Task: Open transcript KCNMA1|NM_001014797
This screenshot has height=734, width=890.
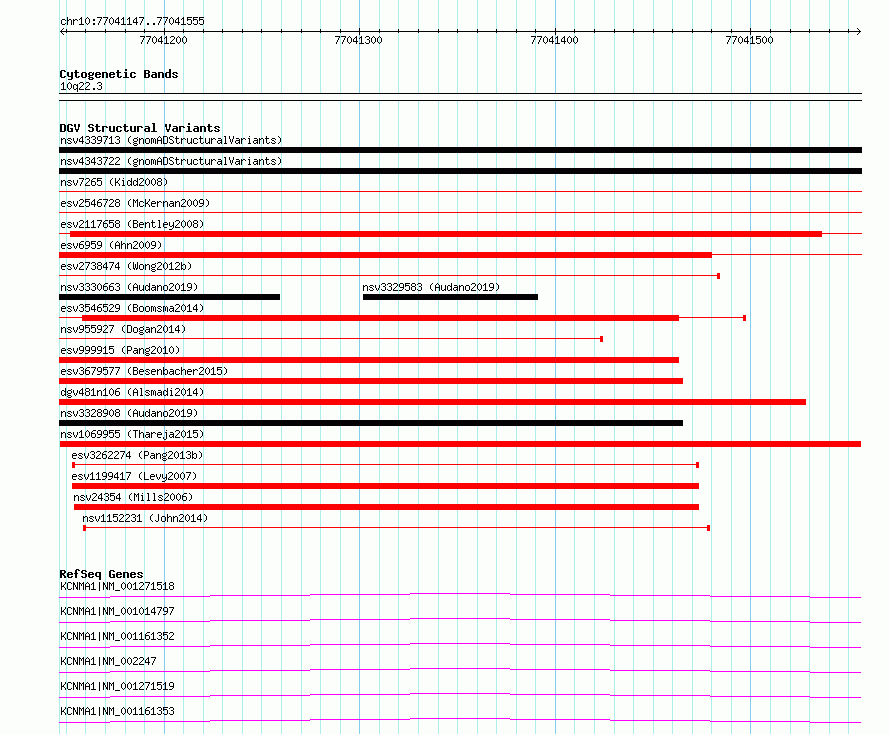Action: (117, 611)
